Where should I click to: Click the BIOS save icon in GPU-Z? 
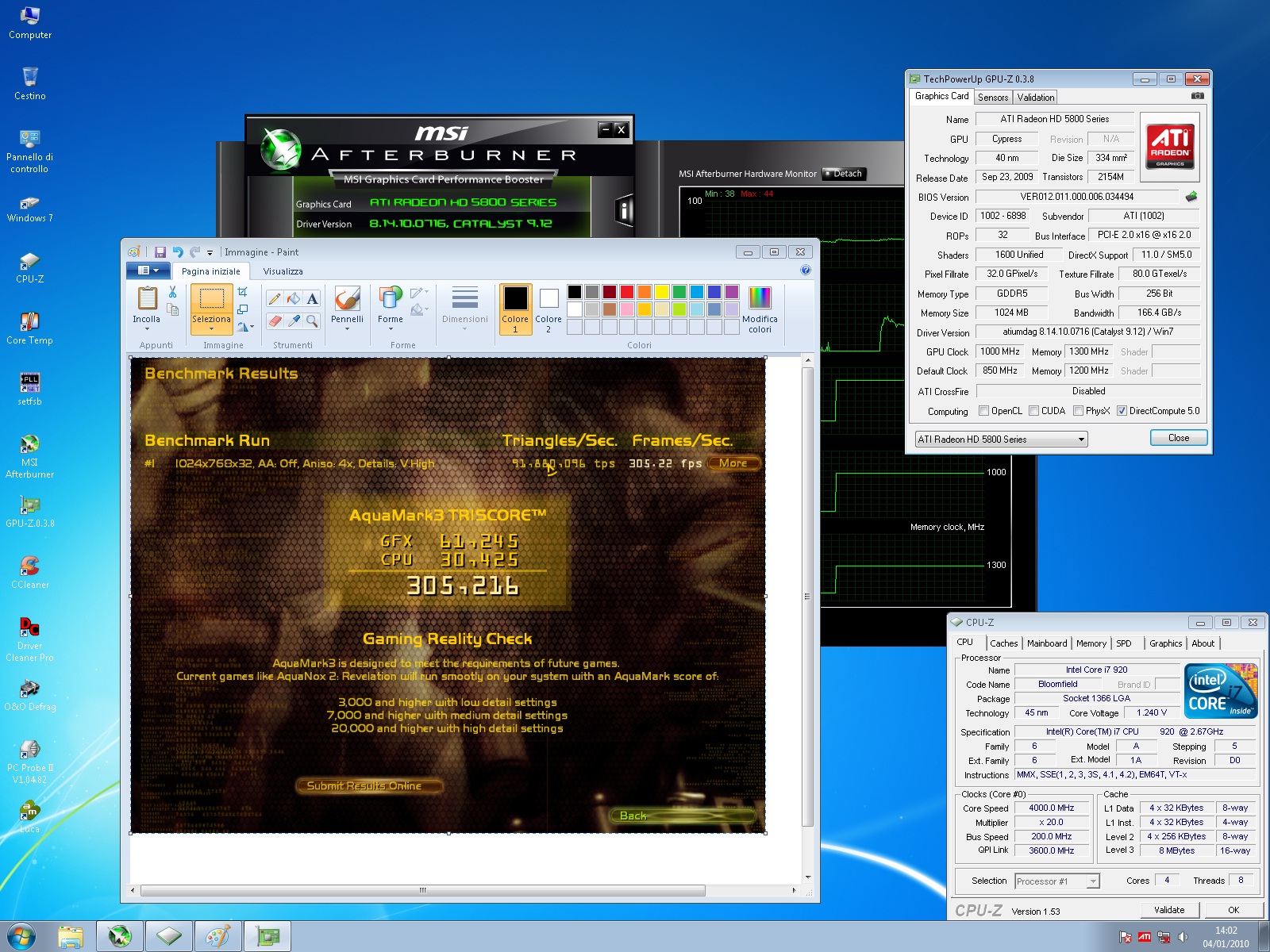(x=1191, y=197)
